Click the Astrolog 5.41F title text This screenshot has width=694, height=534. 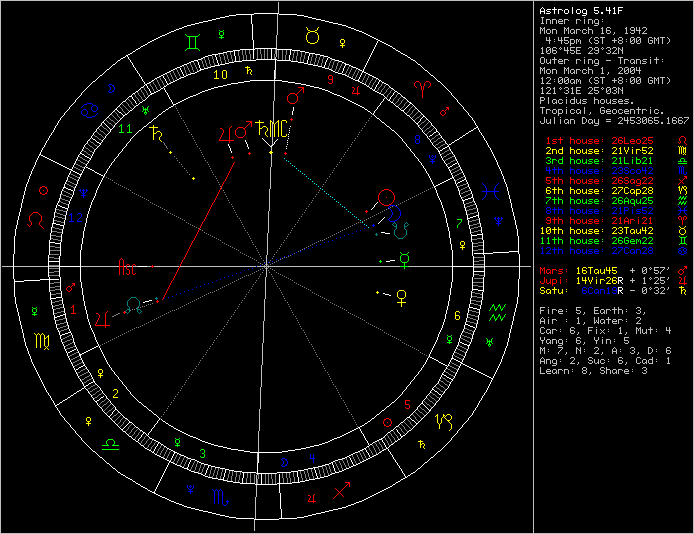click(x=580, y=9)
